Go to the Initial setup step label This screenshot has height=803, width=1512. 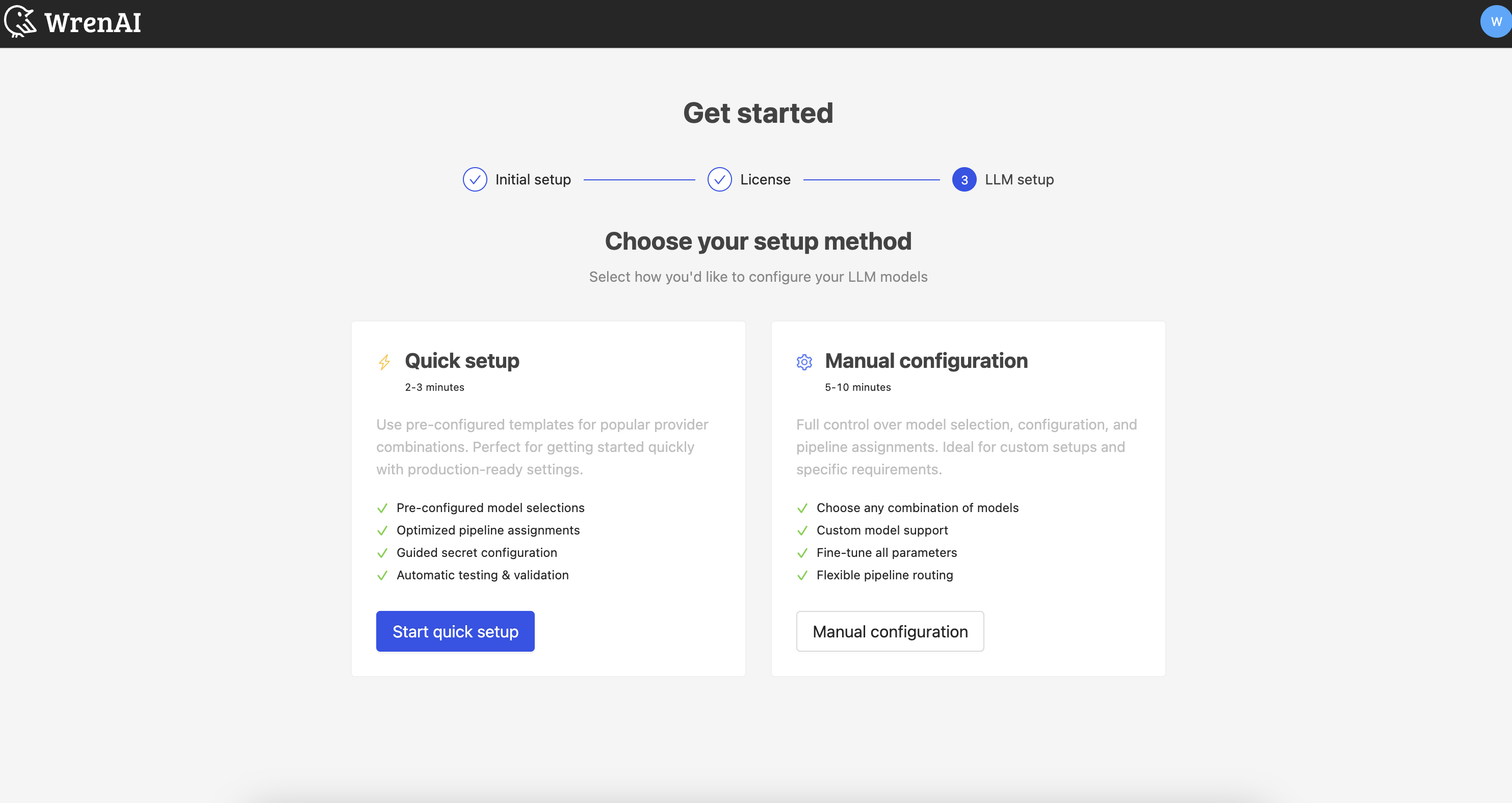pyautogui.click(x=532, y=179)
